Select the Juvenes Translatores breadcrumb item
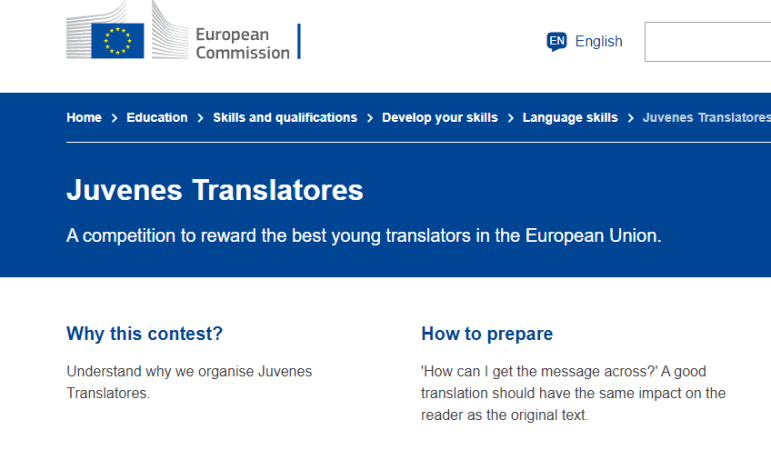 coord(707,118)
